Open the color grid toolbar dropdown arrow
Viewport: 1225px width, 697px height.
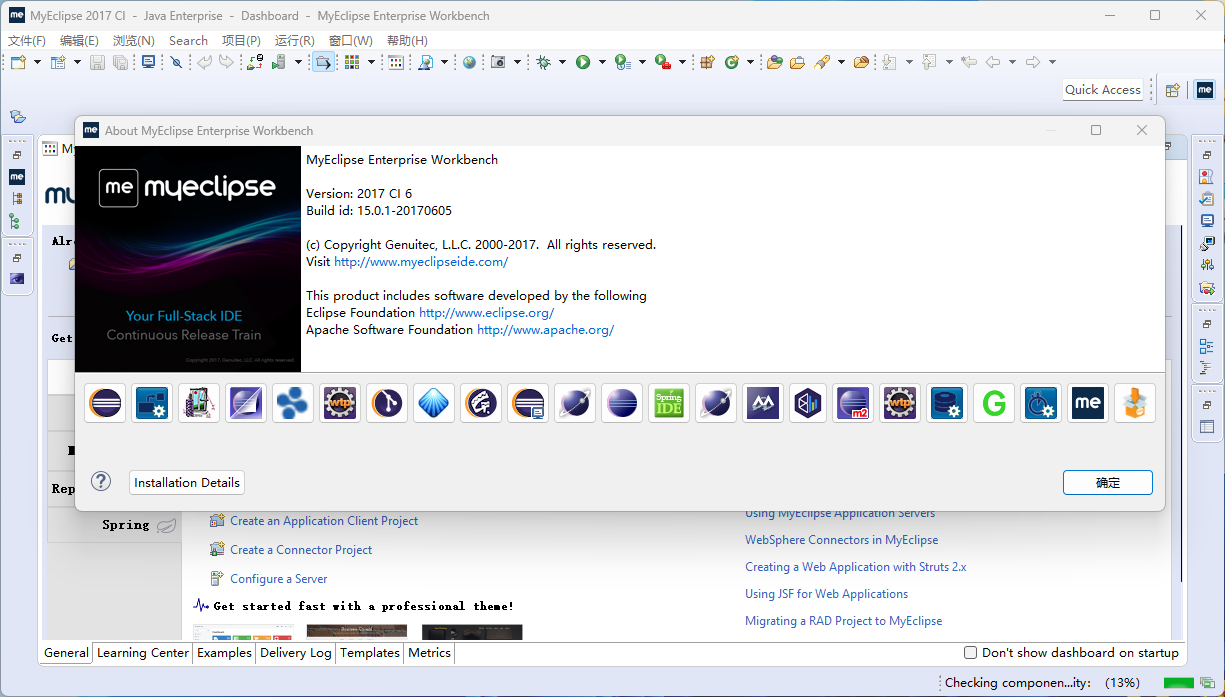(371, 62)
